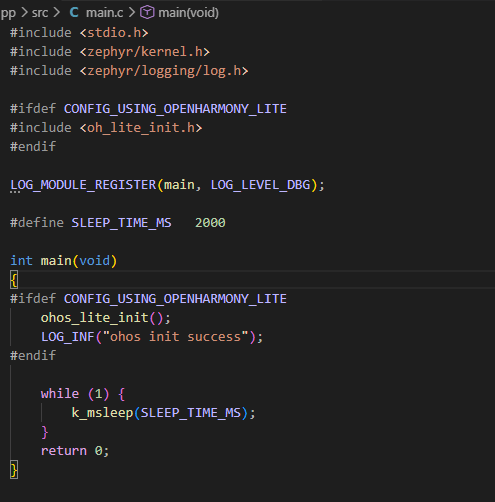The width and height of the screenshot is (495, 502).
Task: Click LOG_INF macro call
Action: pos(68,337)
